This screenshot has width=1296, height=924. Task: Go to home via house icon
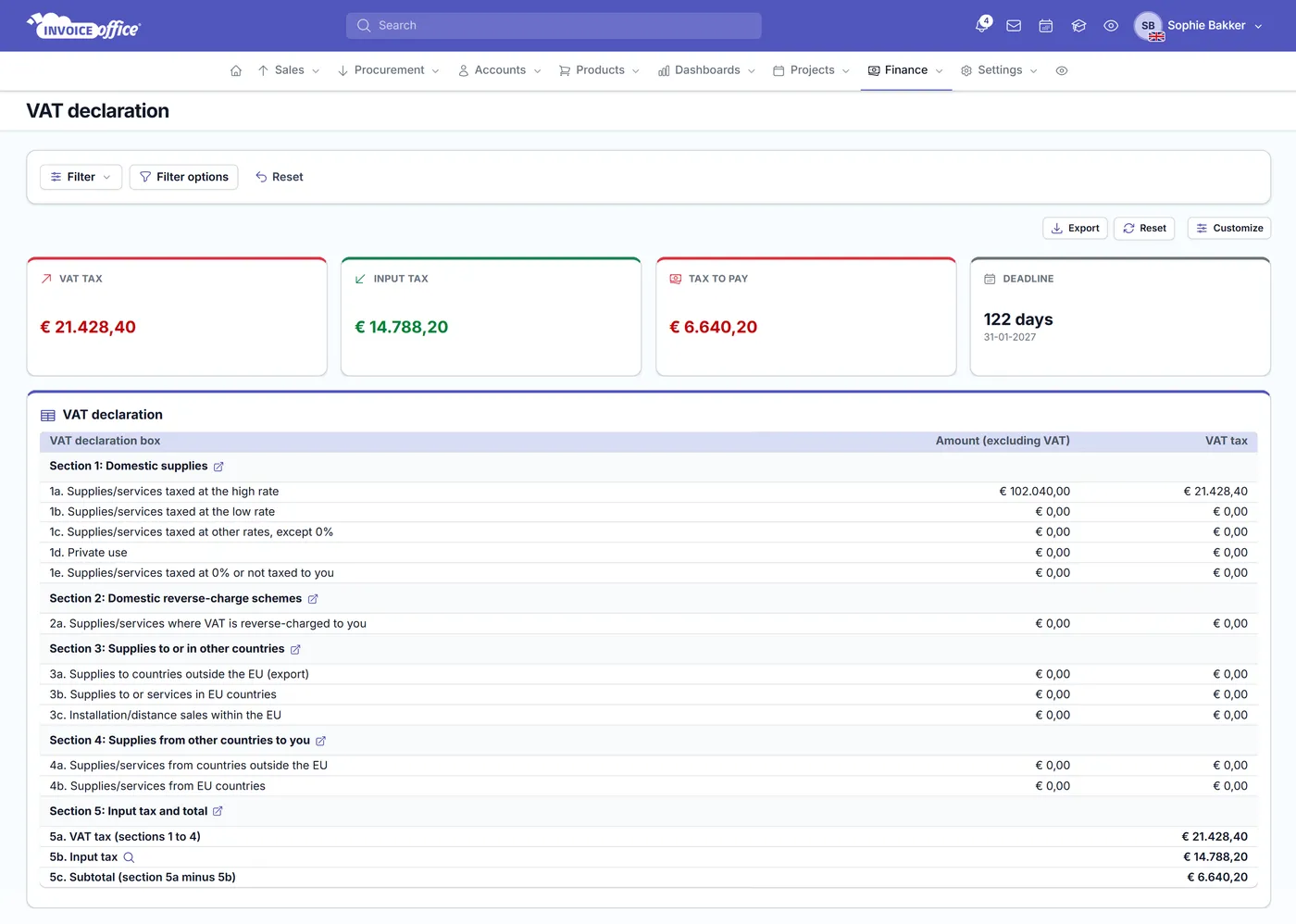tap(236, 70)
